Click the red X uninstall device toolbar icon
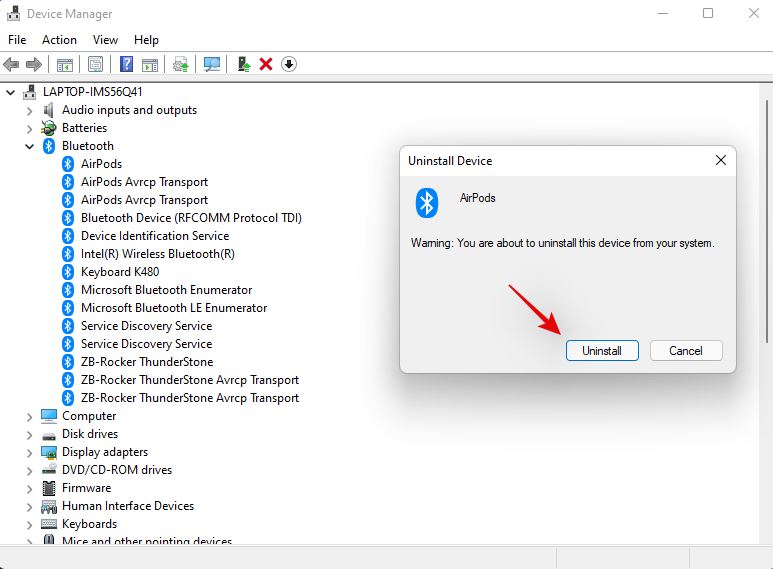Image resolution: width=773 pixels, height=569 pixels. point(266,64)
